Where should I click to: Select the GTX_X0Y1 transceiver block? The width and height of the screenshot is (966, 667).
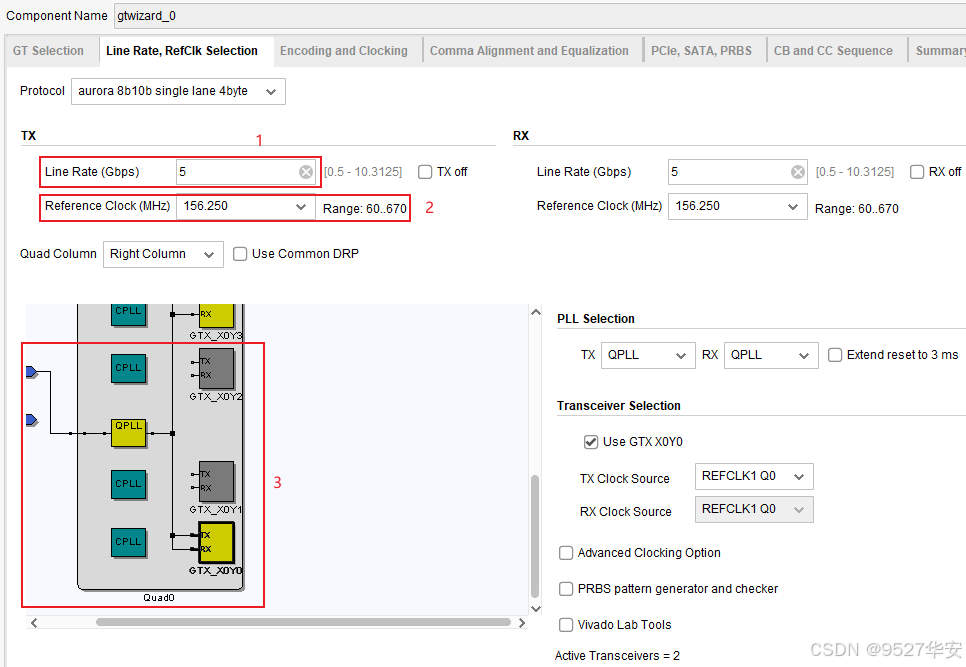216,481
